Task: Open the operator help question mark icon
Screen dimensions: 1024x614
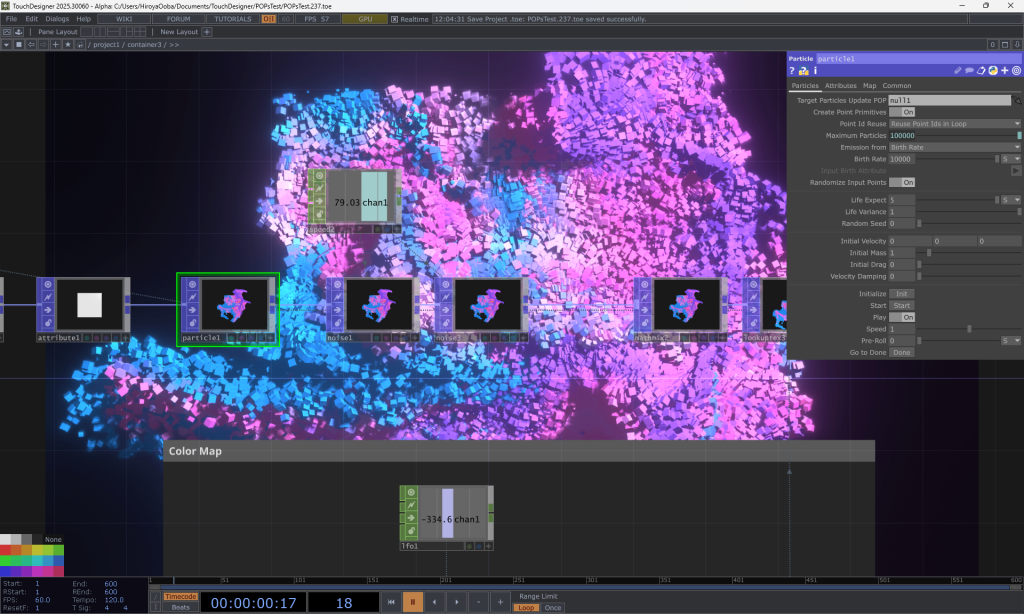Action: point(792,71)
